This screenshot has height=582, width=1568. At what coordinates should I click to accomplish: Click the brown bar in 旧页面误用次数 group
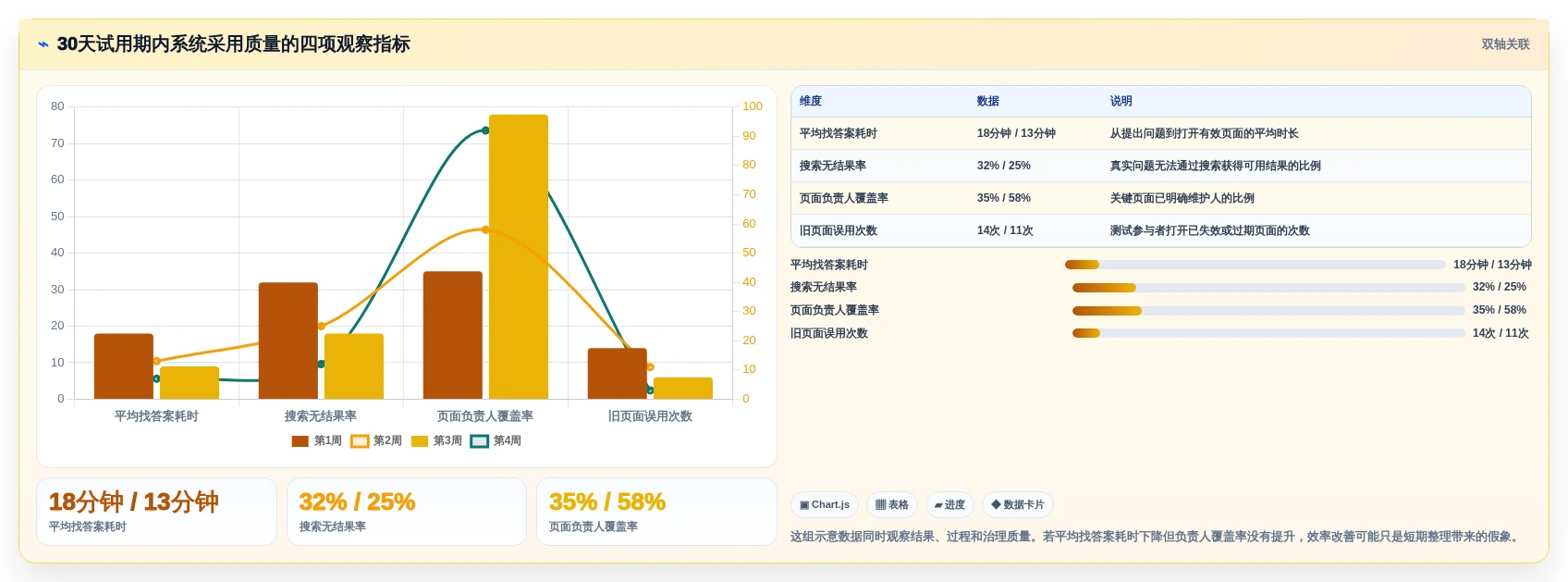click(618, 374)
